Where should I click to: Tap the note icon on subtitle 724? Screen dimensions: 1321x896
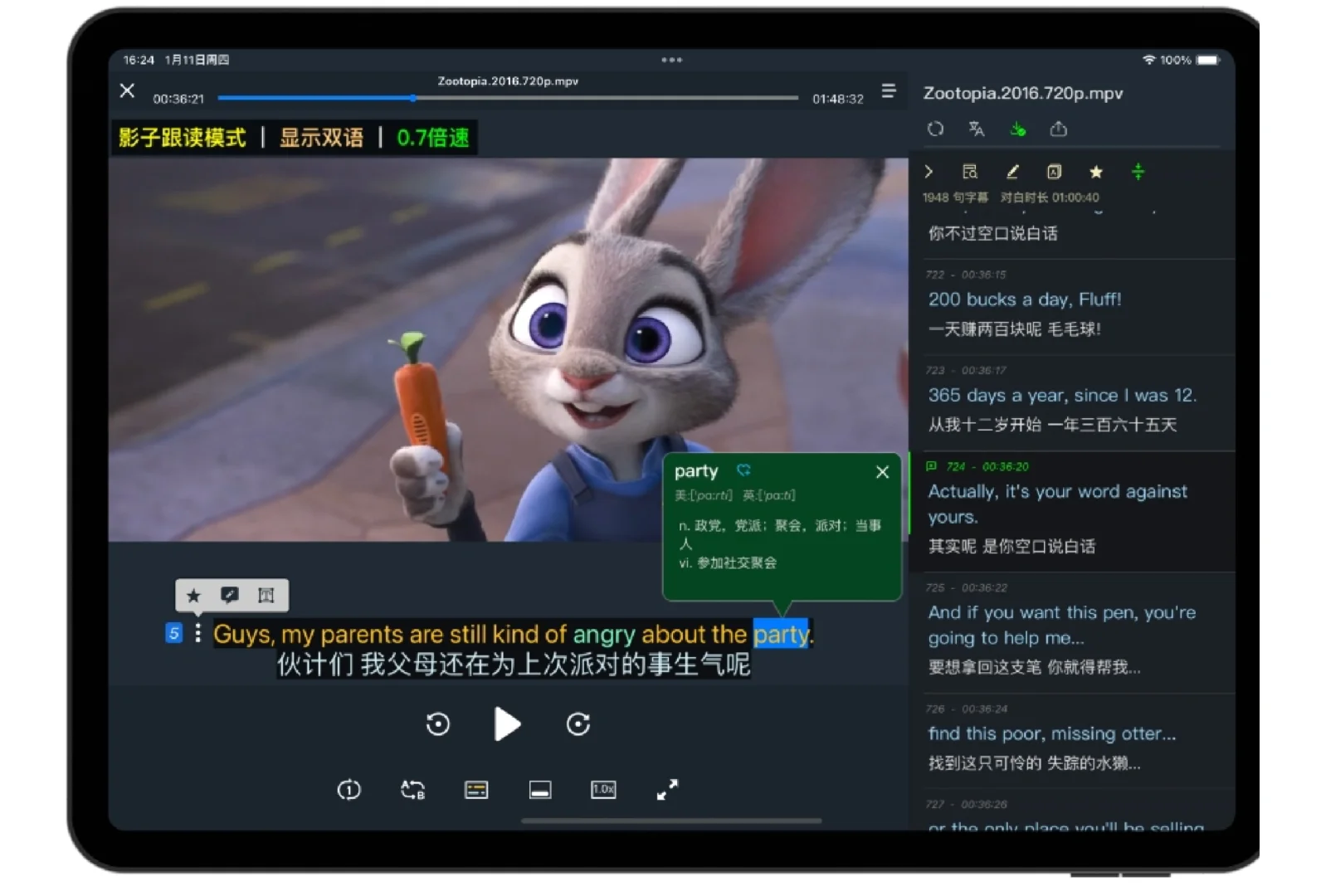[x=931, y=466]
